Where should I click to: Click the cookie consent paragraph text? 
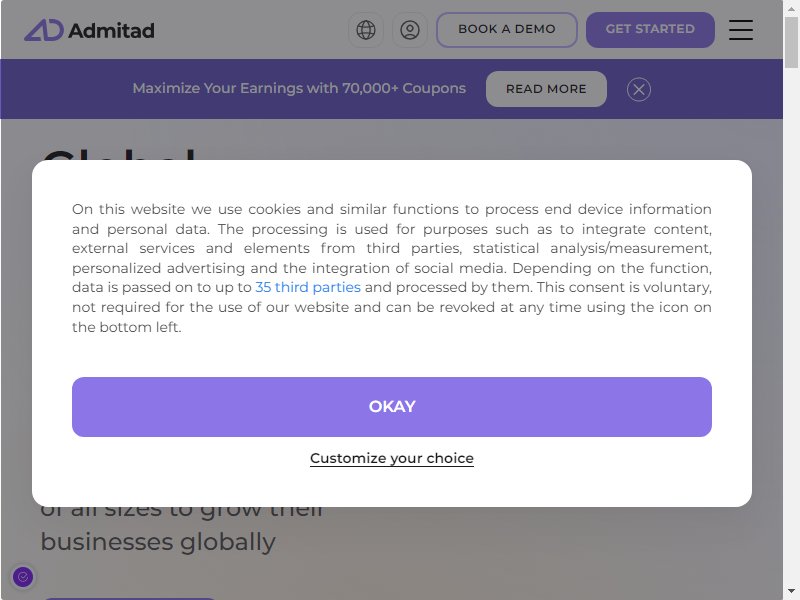click(392, 268)
